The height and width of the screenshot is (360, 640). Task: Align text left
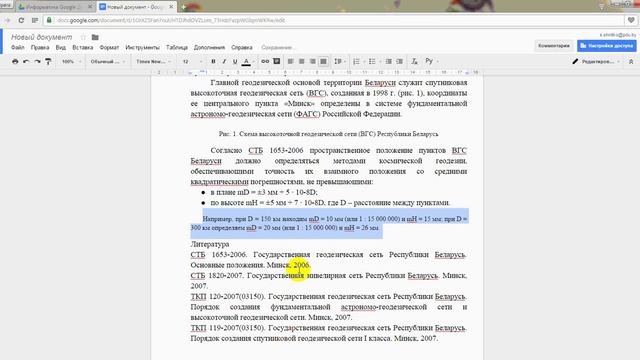(x=291, y=62)
